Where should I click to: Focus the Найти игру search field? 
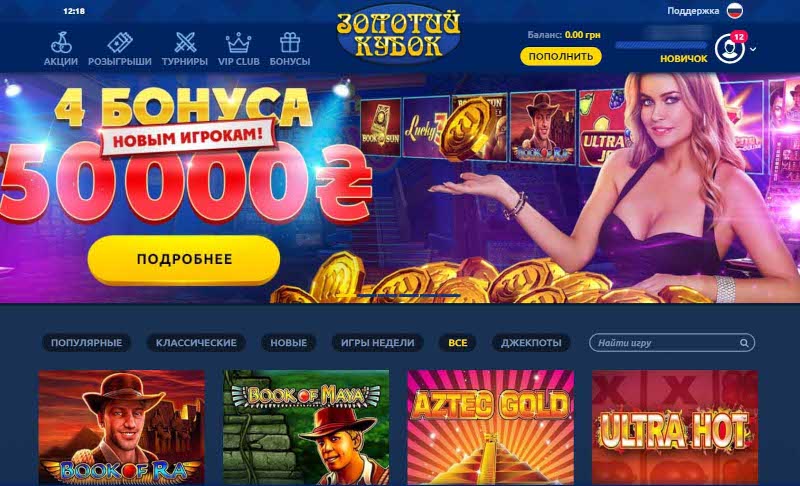click(671, 343)
